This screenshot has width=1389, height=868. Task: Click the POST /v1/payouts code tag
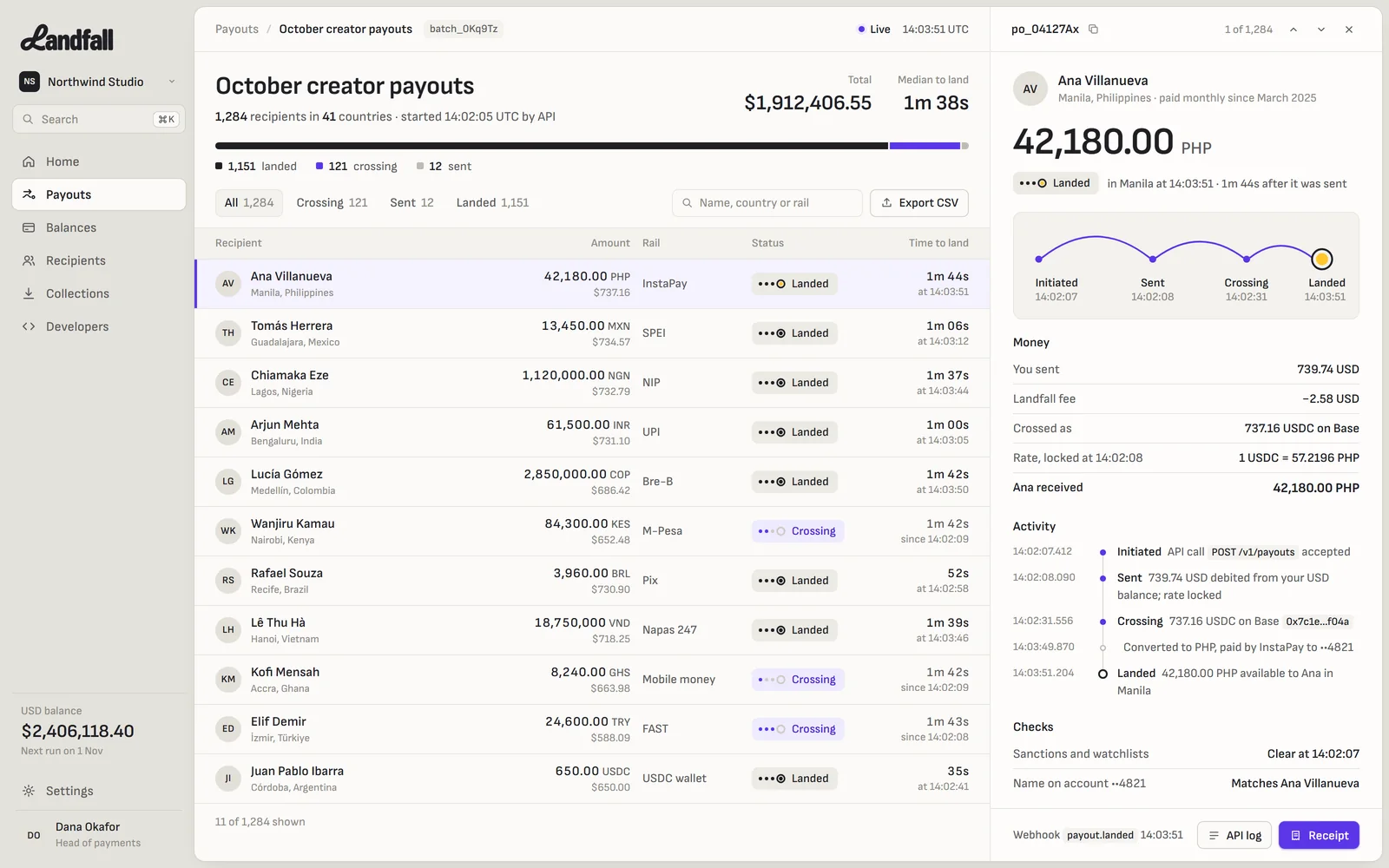(1253, 552)
